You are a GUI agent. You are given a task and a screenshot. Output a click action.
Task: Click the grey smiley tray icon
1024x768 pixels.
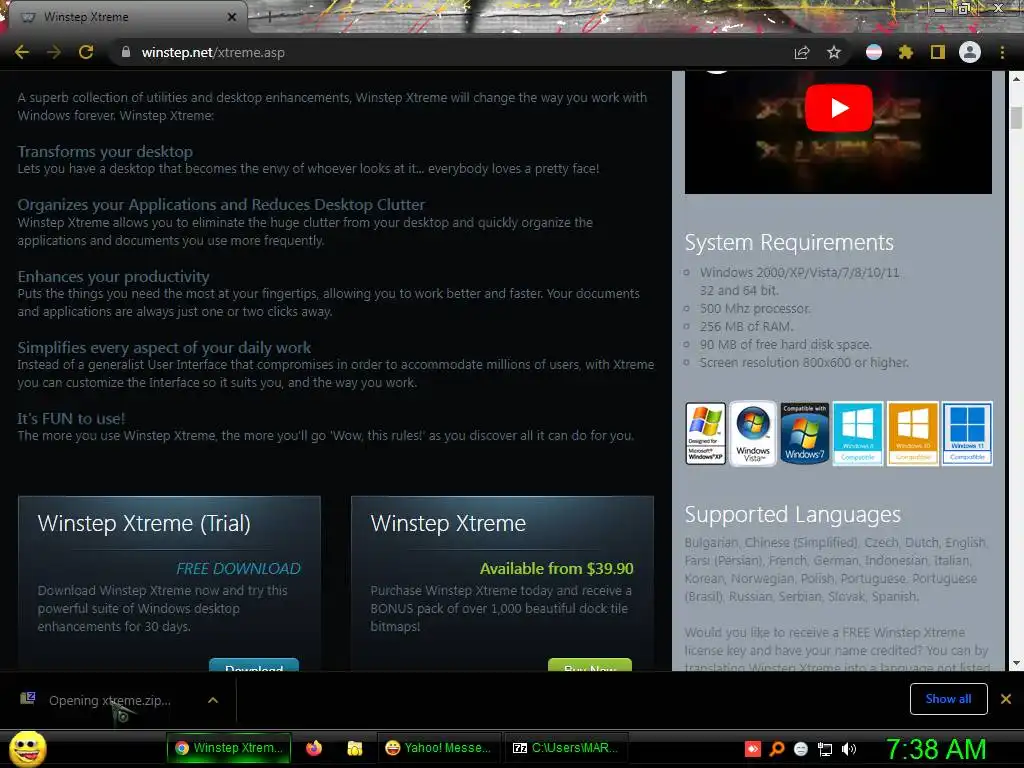pos(801,749)
